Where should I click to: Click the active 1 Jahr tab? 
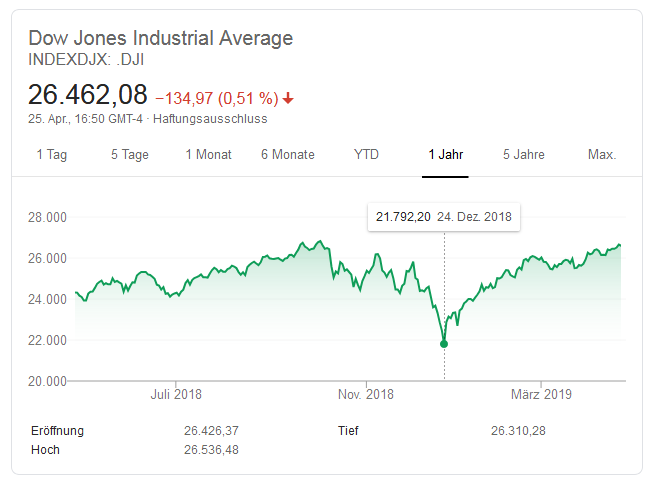coord(446,155)
